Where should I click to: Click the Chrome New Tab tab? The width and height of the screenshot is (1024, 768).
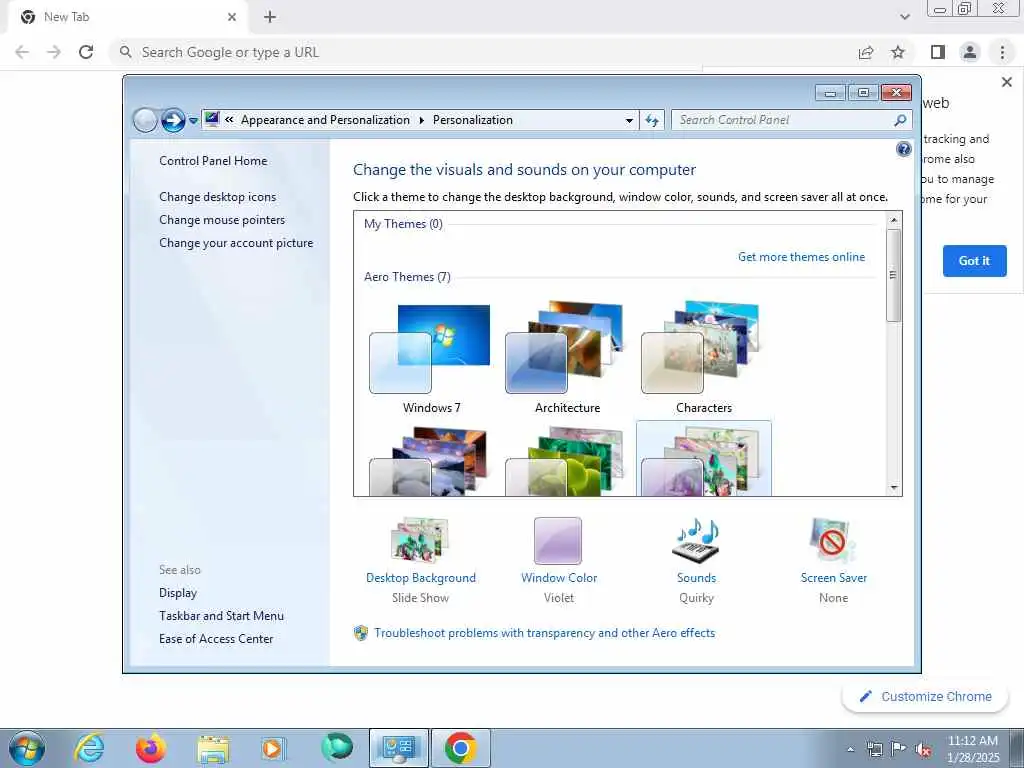click(x=127, y=17)
